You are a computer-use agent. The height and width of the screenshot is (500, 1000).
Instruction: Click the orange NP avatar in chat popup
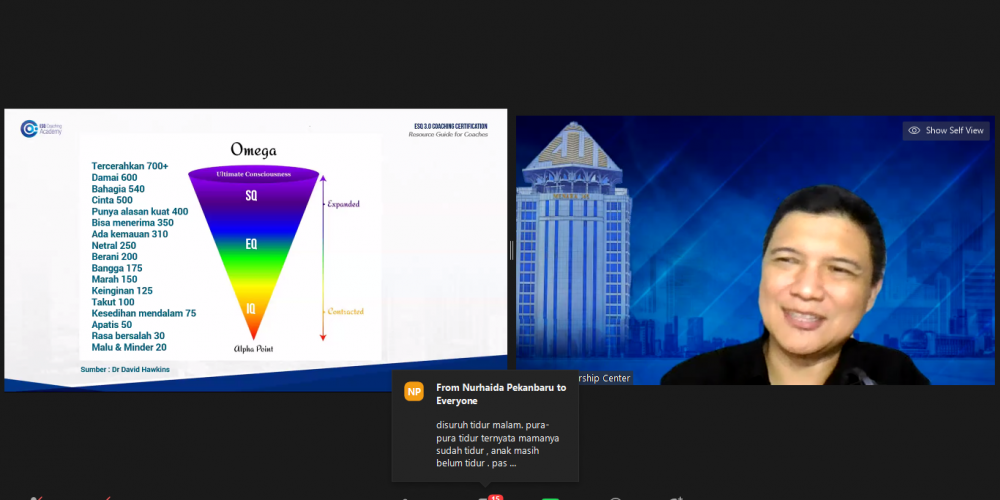pos(414,392)
